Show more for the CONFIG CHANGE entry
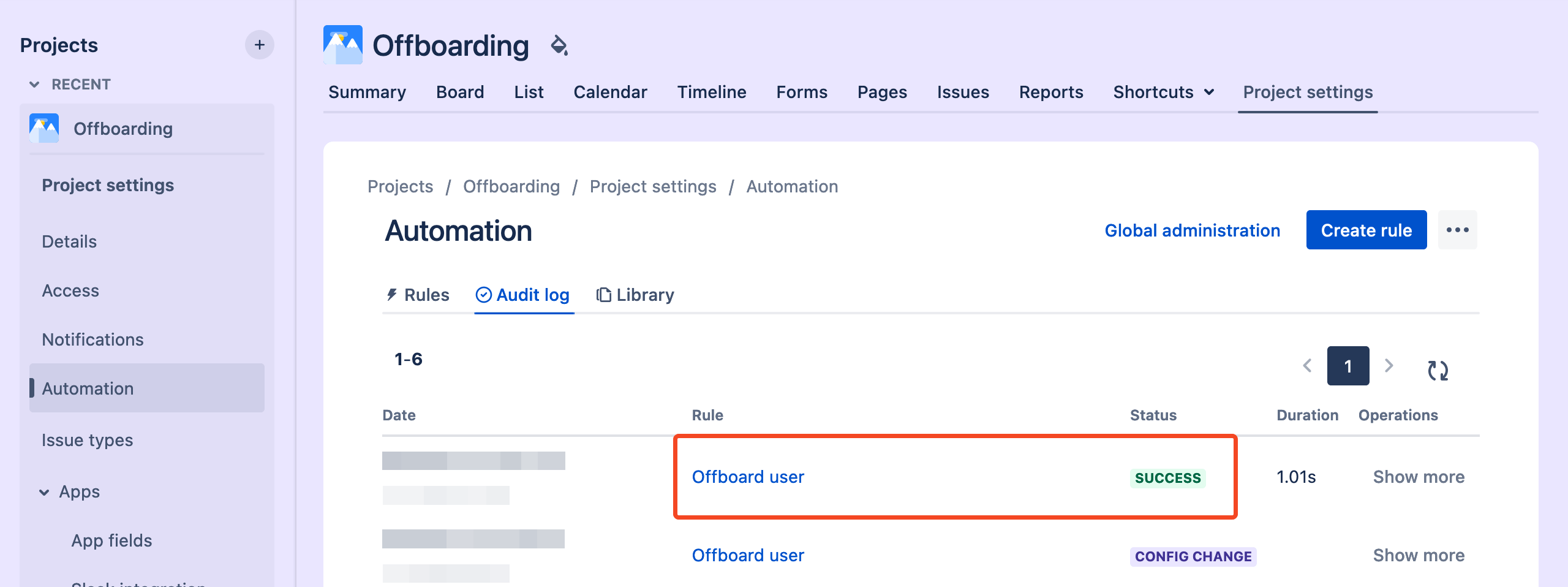The height and width of the screenshot is (587, 1568). coord(1419,555)
